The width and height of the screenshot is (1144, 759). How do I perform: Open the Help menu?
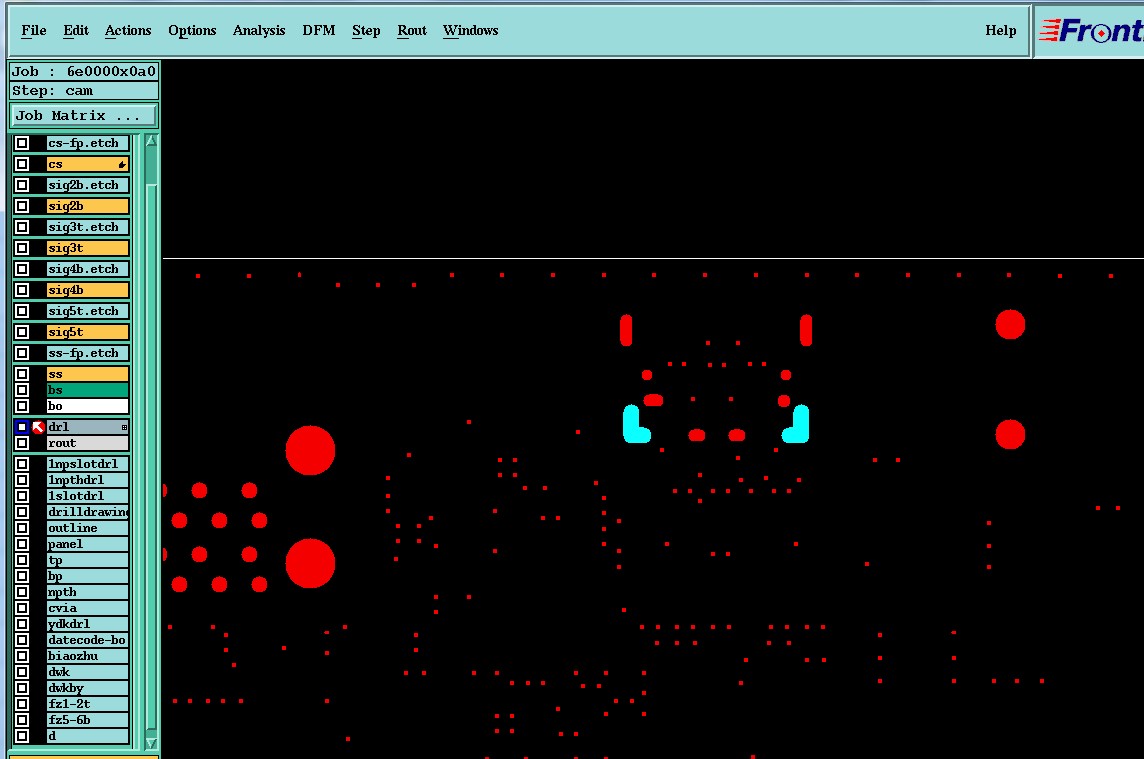coord(1000,31)
